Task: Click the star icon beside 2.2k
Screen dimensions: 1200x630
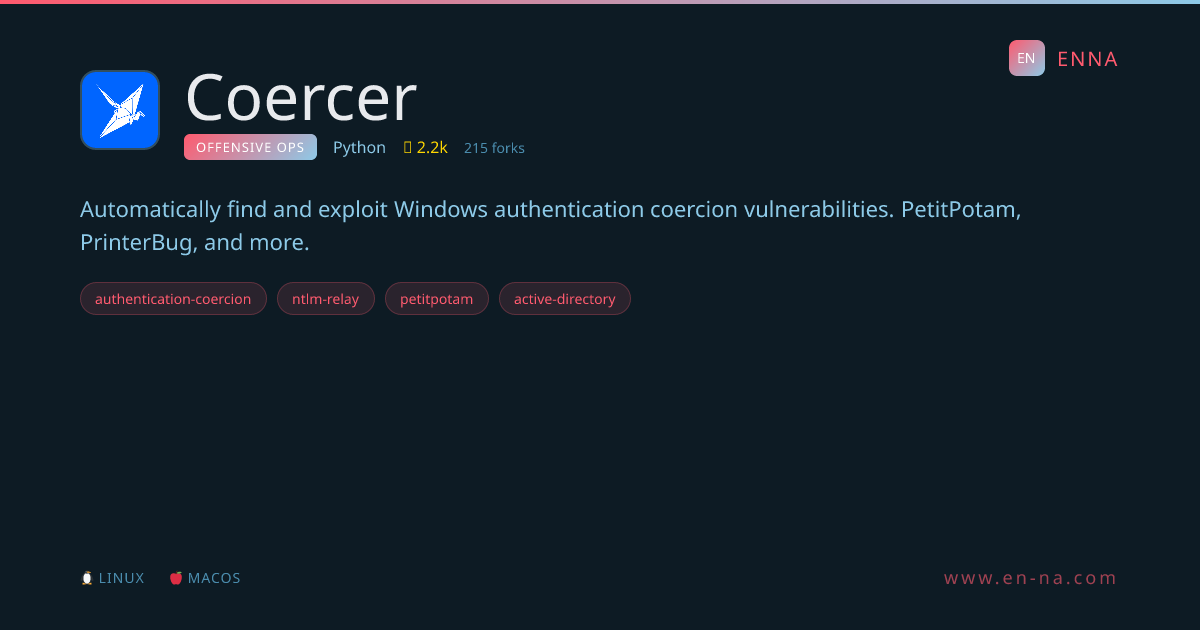Action: click(408, 148)
